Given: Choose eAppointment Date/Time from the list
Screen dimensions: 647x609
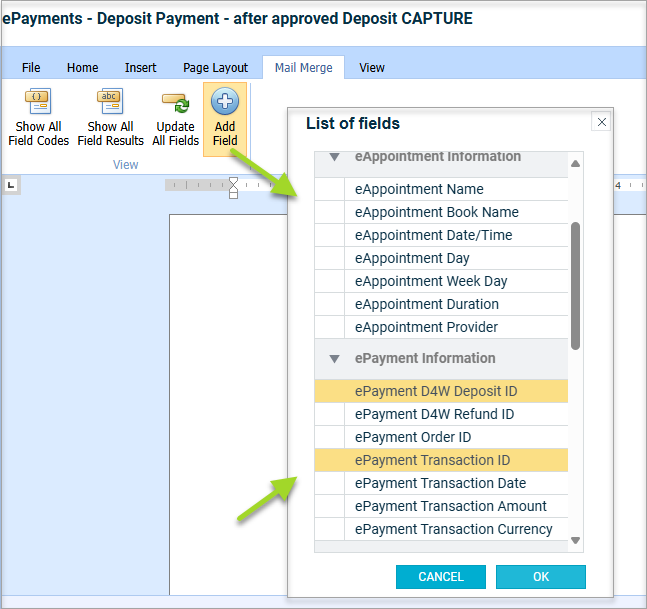Looking at the screenshot, I should tap(433, 235).
